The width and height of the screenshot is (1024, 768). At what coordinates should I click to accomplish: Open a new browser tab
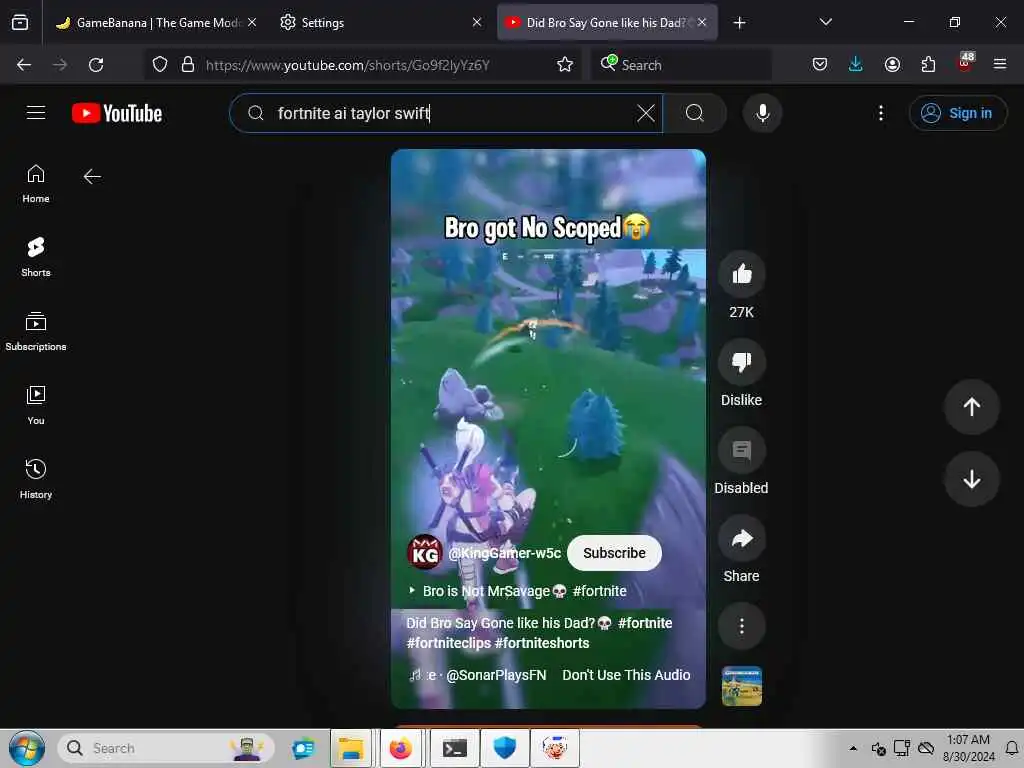(739, 23)
